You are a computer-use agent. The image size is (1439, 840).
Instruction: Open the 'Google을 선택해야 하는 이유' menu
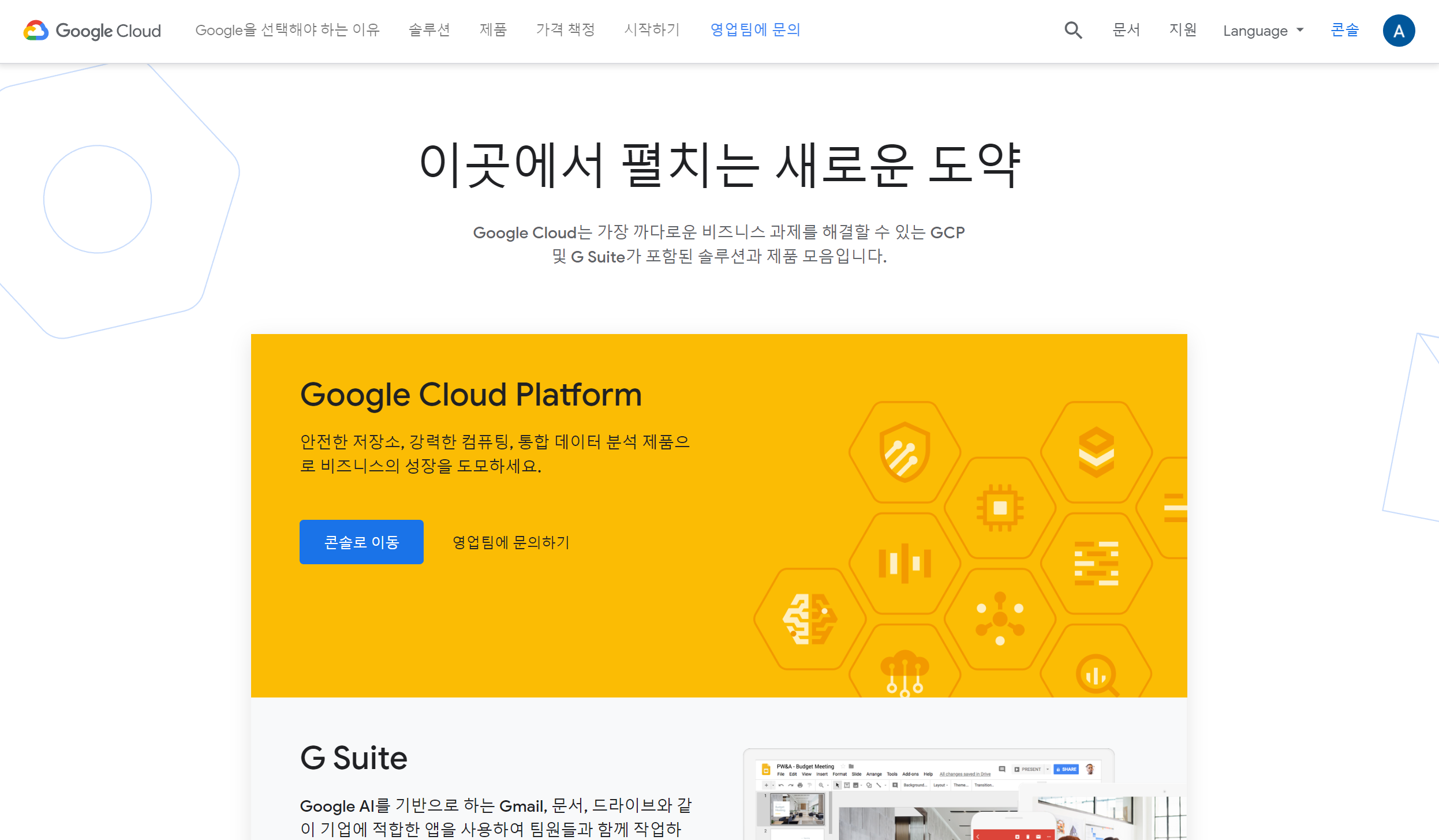[x=287, y=30]
